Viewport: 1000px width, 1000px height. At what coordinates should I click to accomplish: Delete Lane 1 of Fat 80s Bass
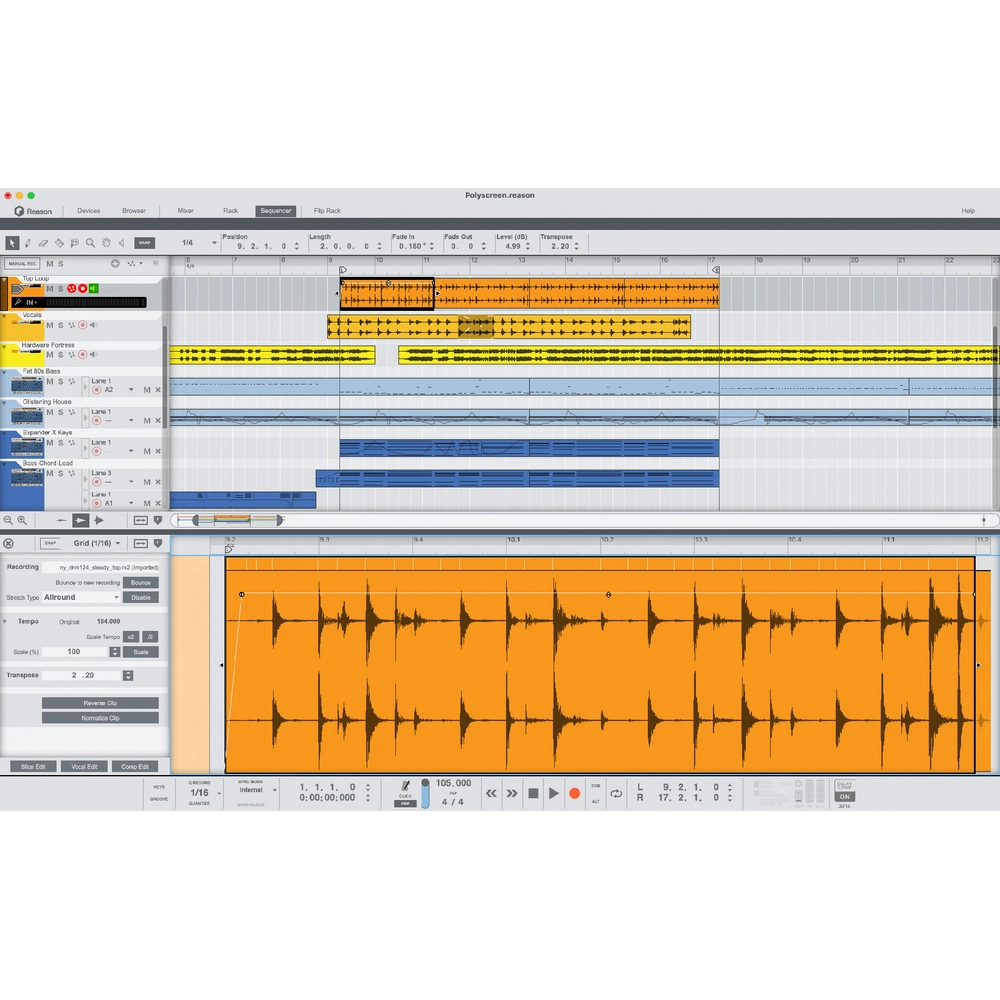tap(158, 390)
